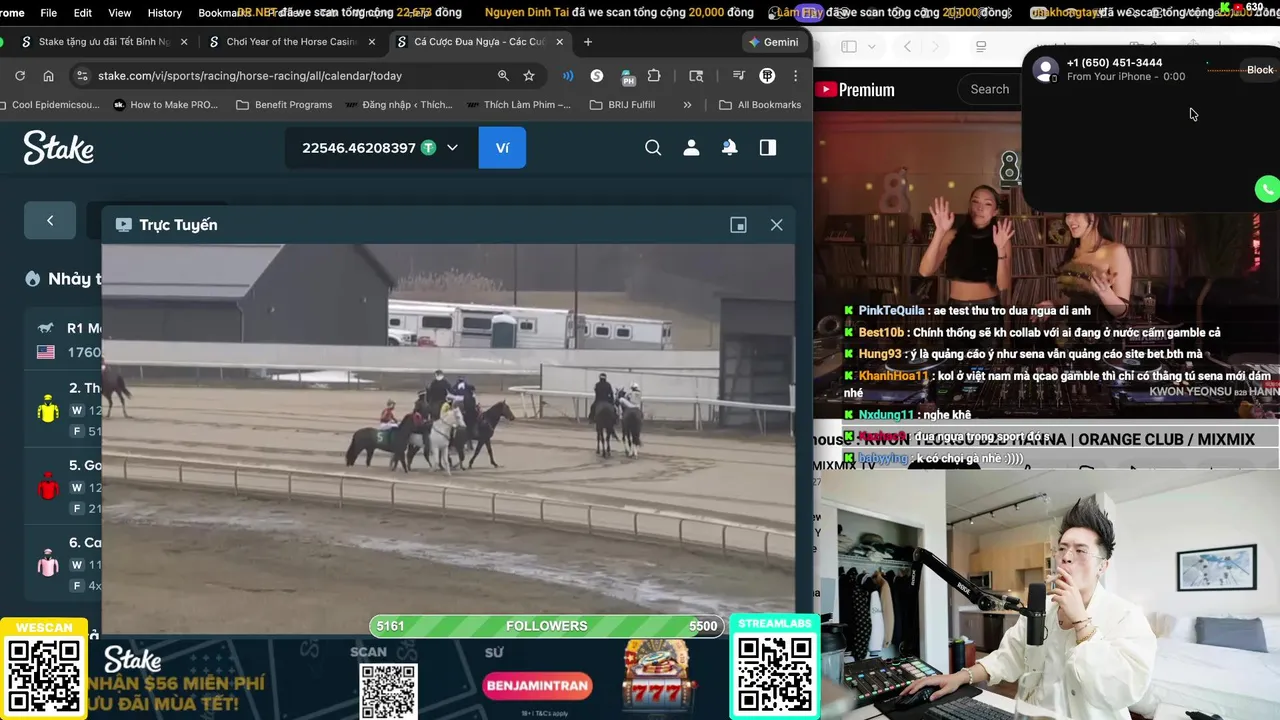Screen dimensions: 1280x720
Task: Open the Stake user profile icon
Action: click(691, 148)
